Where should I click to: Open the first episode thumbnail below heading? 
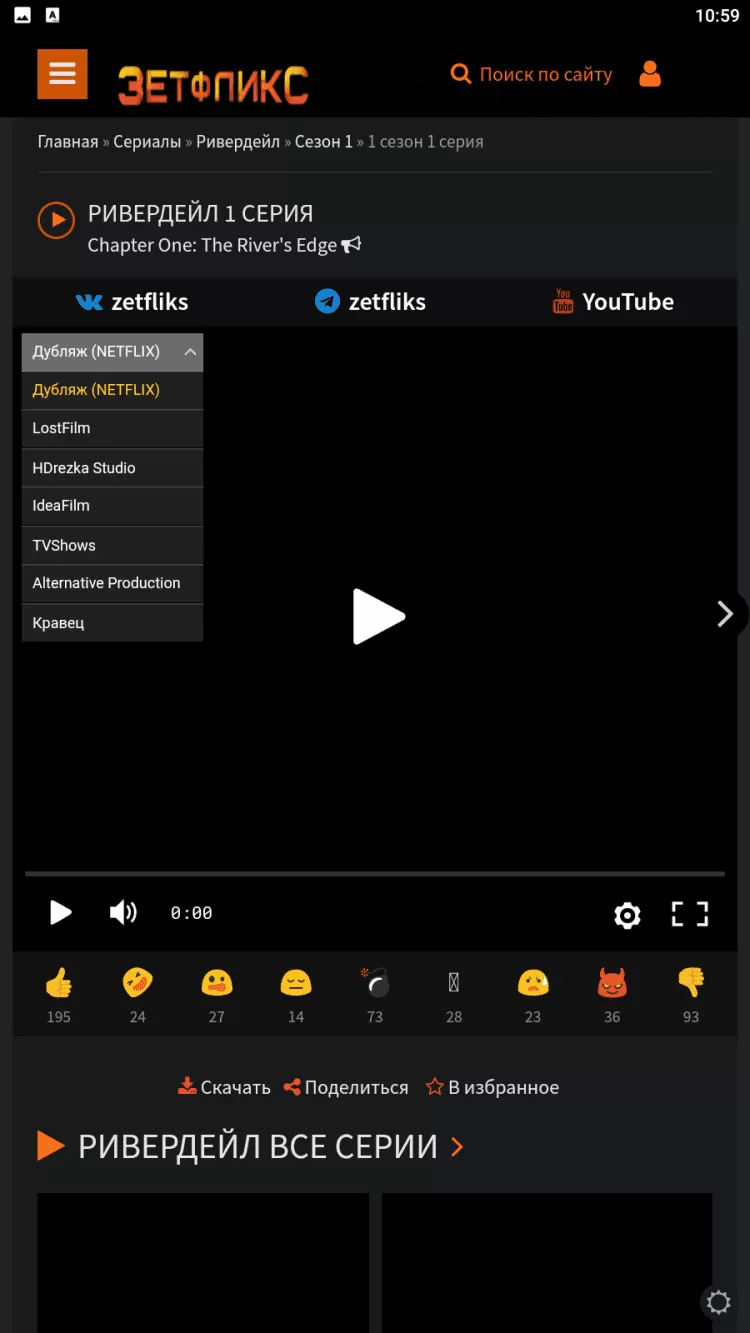(203, 1262)
